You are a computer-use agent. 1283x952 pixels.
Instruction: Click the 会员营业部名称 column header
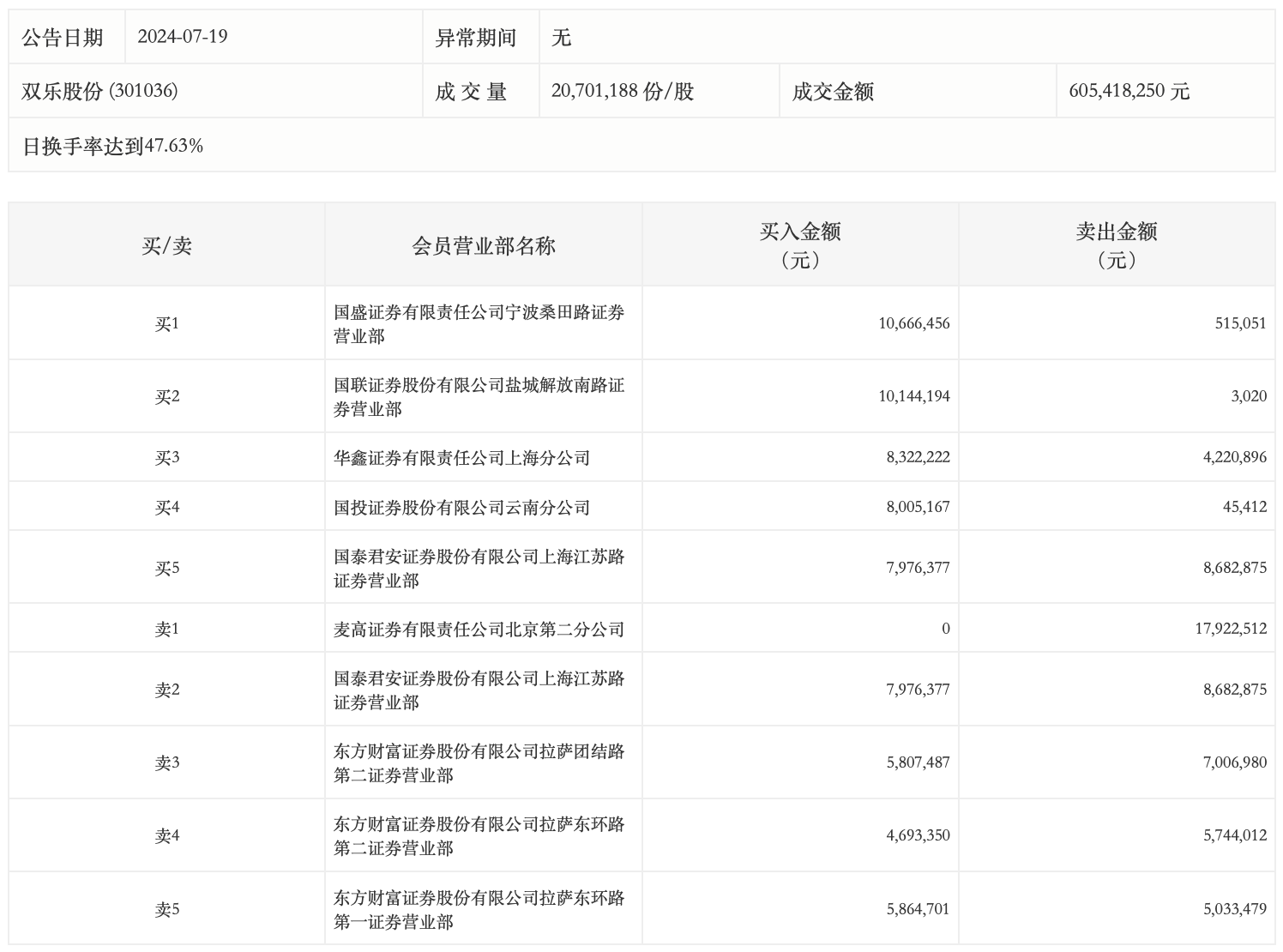pyautogui.click(x=483, y=246)
